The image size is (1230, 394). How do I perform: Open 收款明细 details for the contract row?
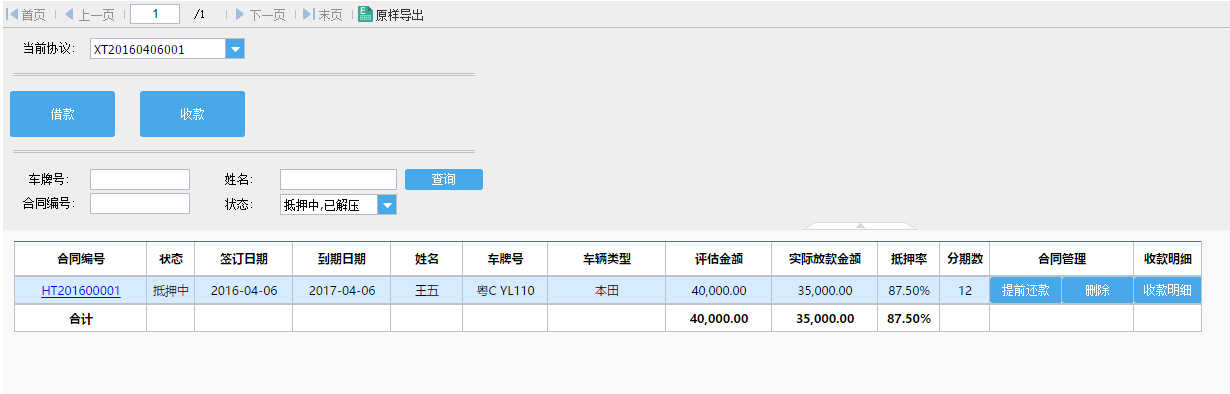coord(1167,291)
